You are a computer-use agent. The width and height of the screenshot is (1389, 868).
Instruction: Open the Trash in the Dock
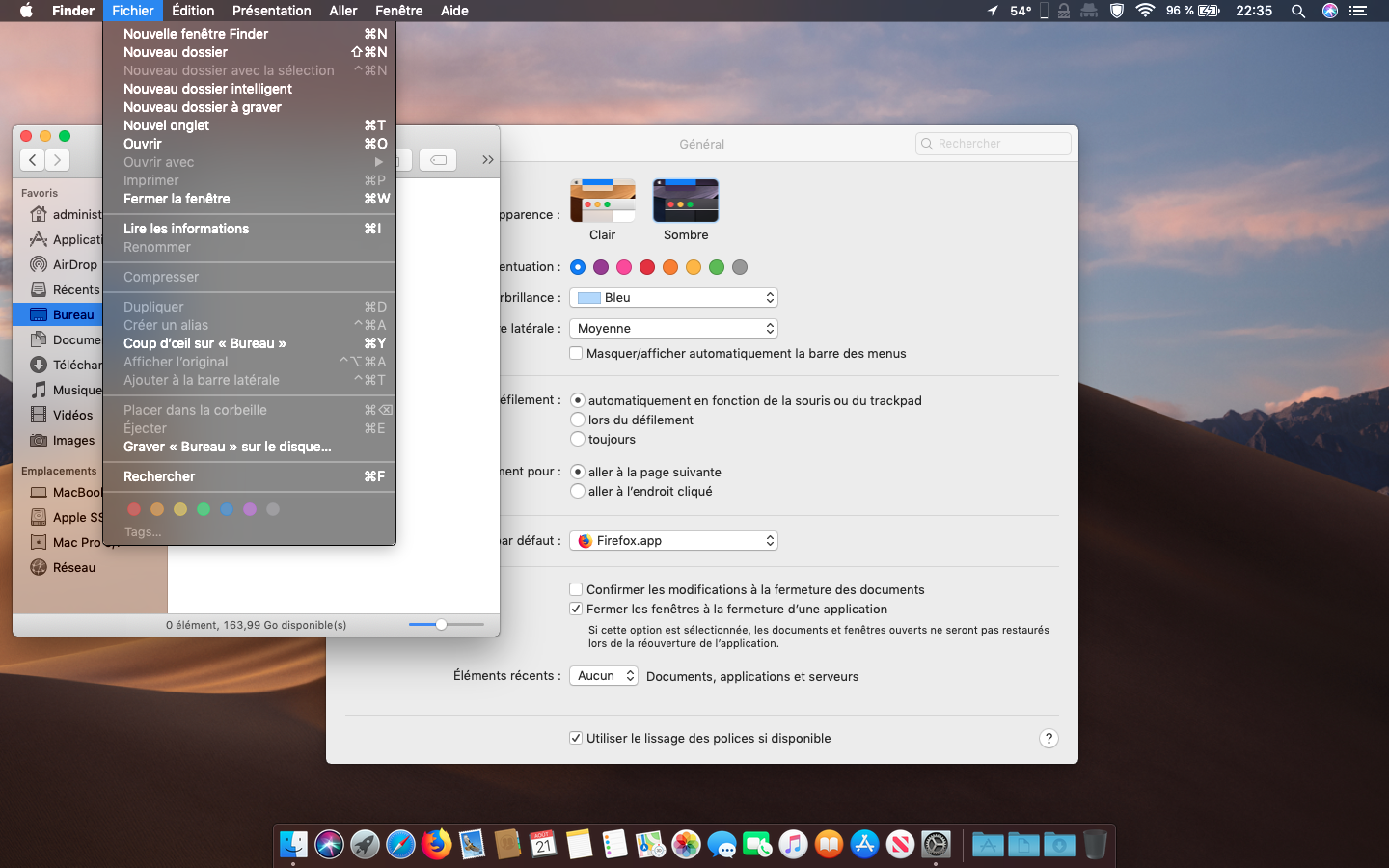point(1094,845)
